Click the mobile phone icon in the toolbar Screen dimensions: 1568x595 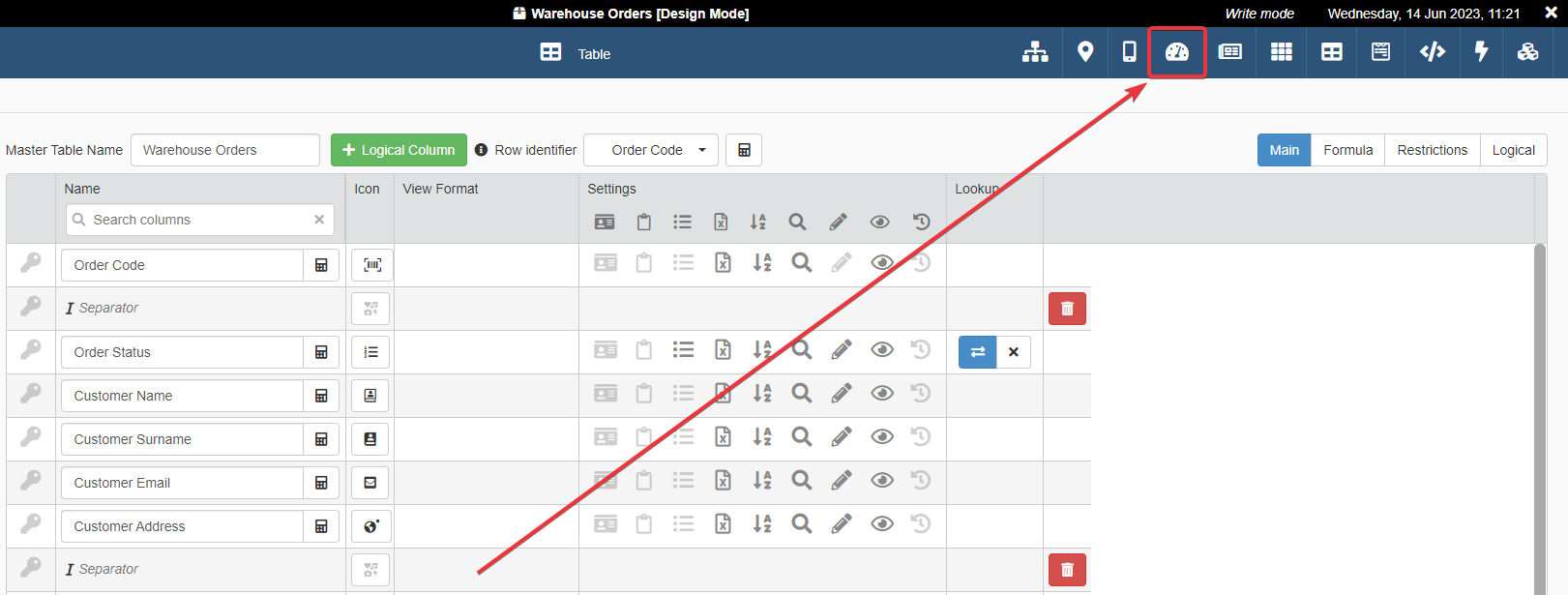(1129, 52)
